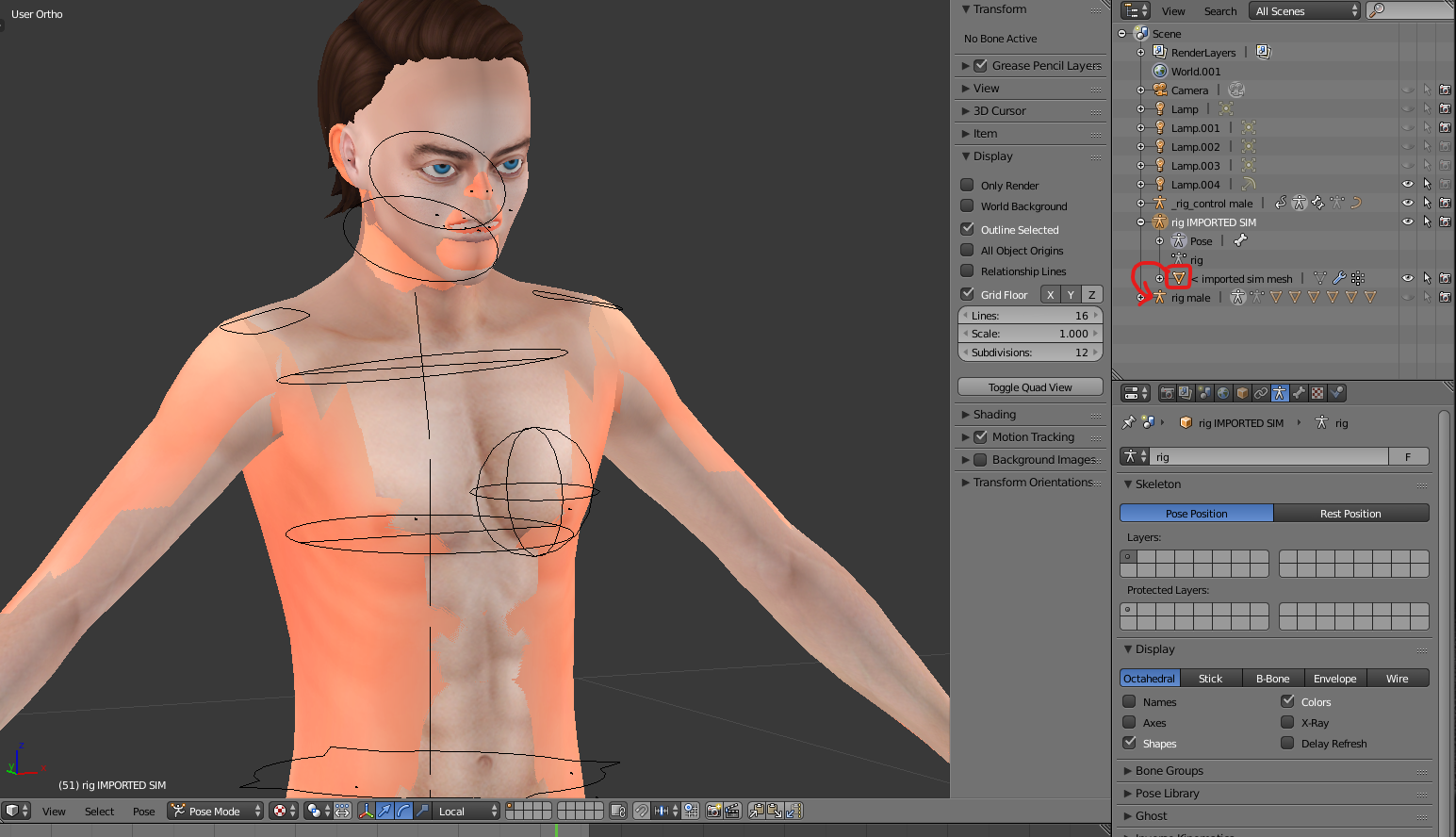Enable the Only Render checkbox

(x=967, y=185)
